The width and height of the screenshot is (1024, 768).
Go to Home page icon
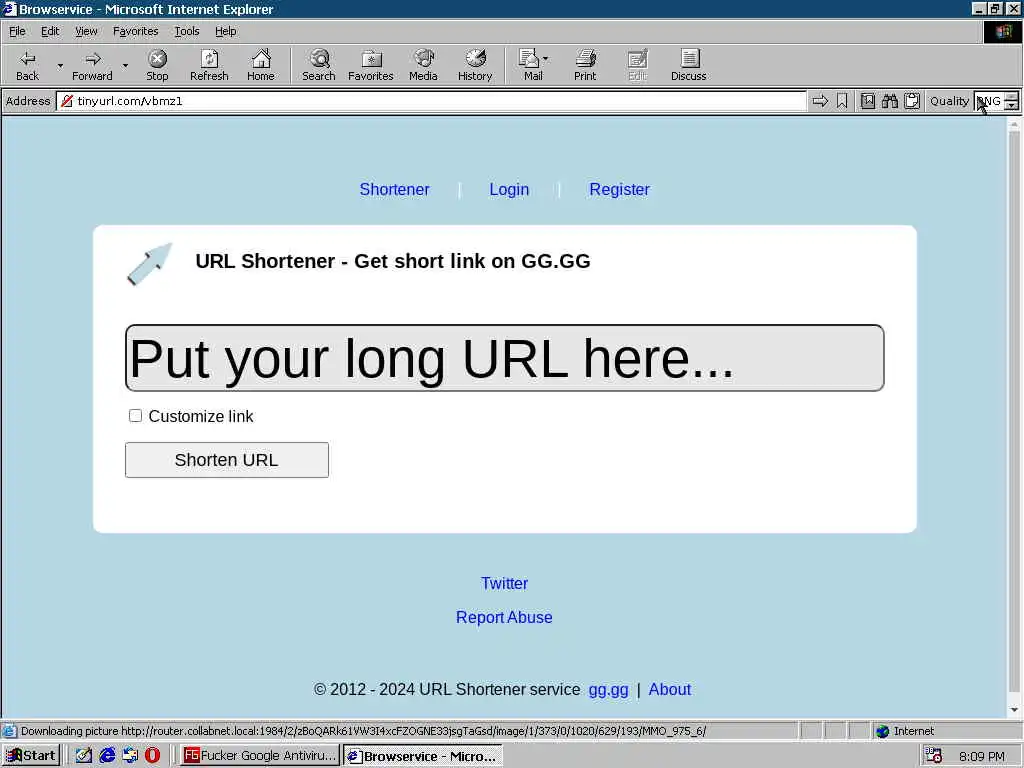(x=261, y=65)
